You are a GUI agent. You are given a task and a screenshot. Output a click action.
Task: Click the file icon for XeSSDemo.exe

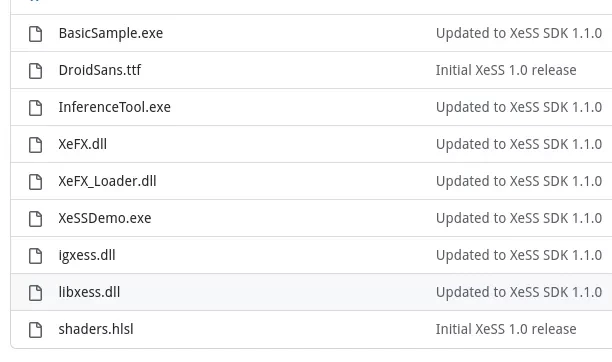tap(36, 219)
